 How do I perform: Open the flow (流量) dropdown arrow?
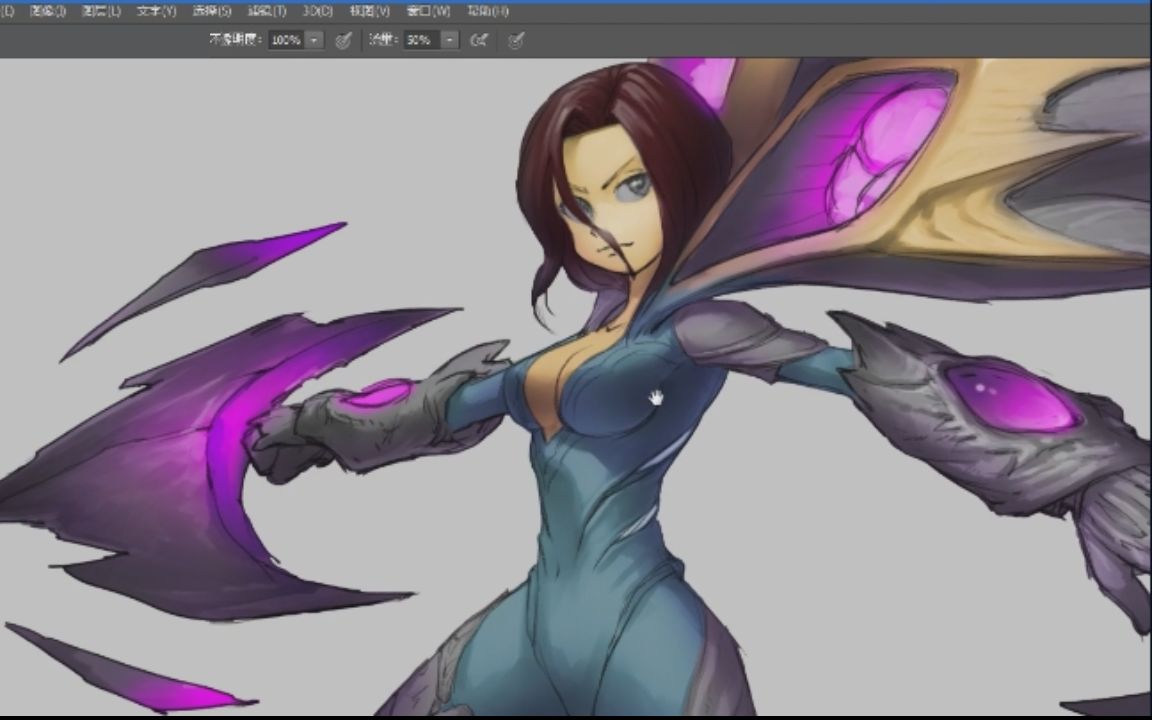click(x=450, y=40)
